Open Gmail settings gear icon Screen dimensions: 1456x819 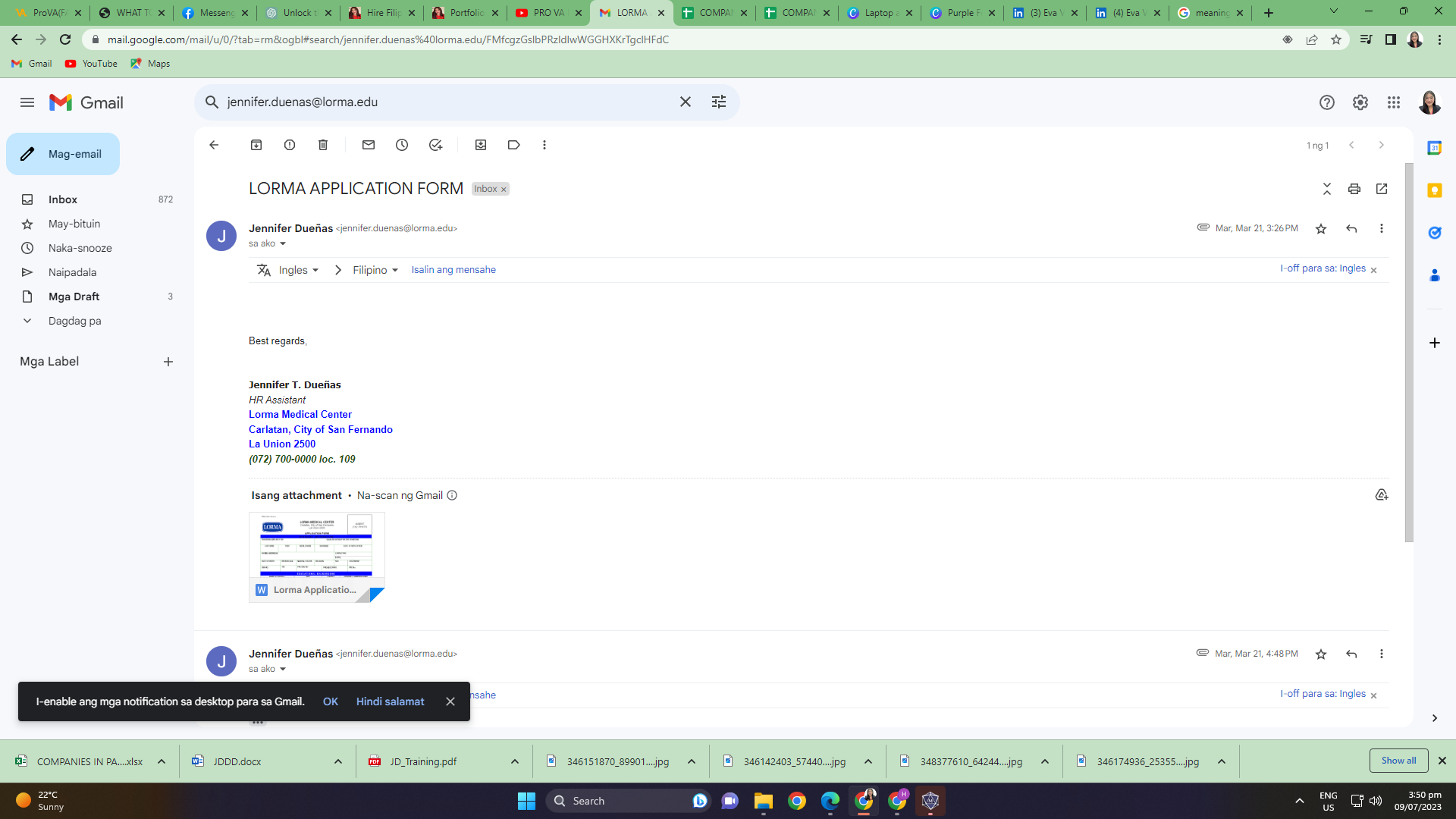(1360, 102)
